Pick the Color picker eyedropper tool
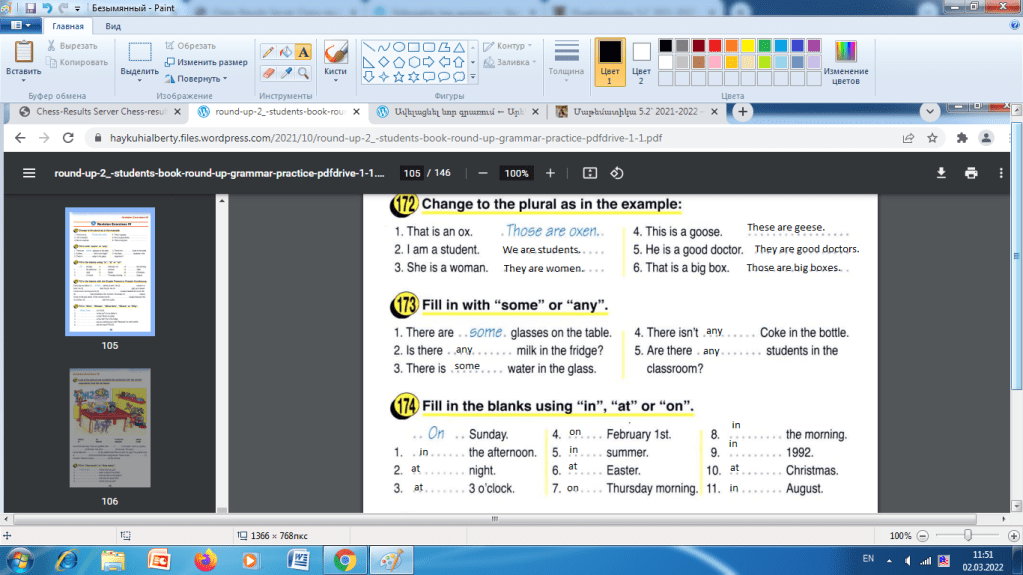The image size is (1023, 575). pyautogui.click(x=285, y=73)
